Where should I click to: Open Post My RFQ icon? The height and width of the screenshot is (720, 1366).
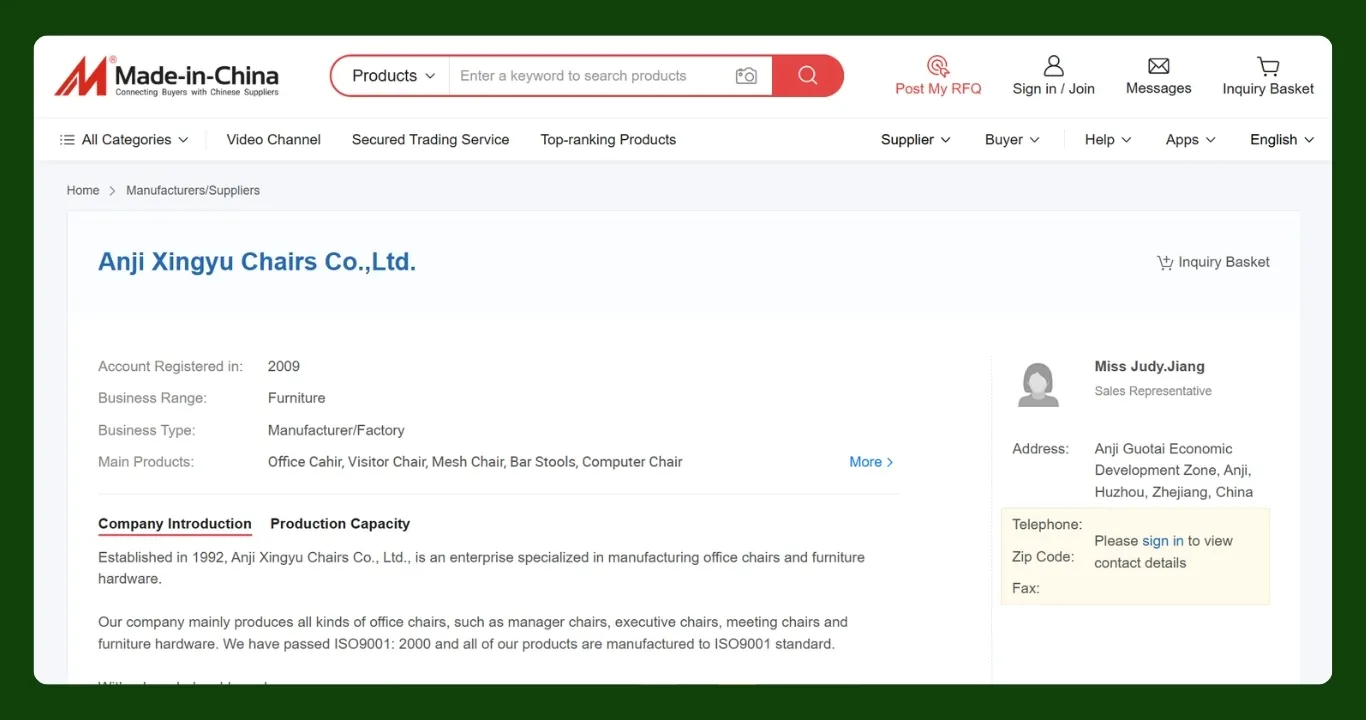click(938, 66)
